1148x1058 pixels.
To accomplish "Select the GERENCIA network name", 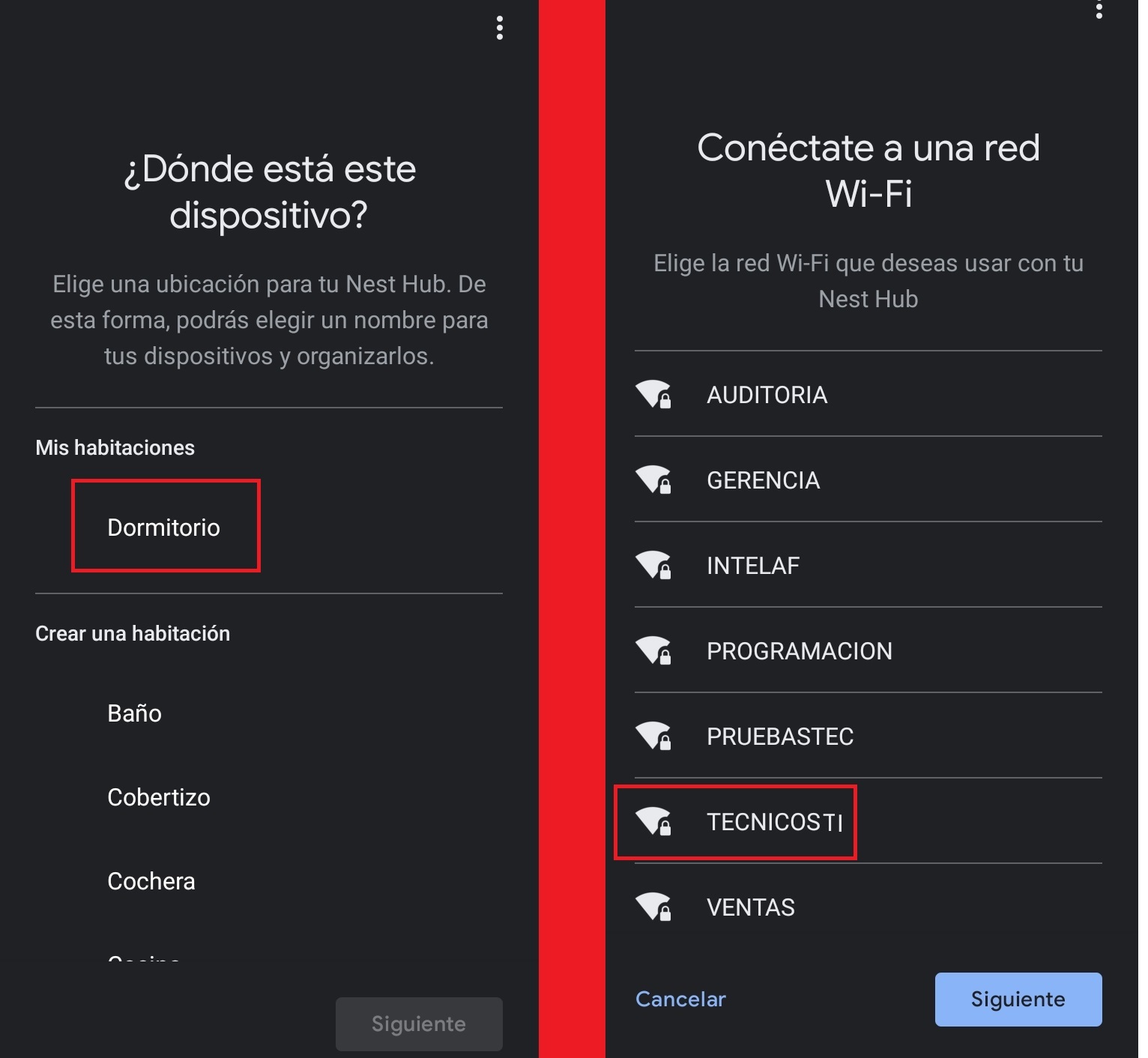I will click(x=764, y=480).
